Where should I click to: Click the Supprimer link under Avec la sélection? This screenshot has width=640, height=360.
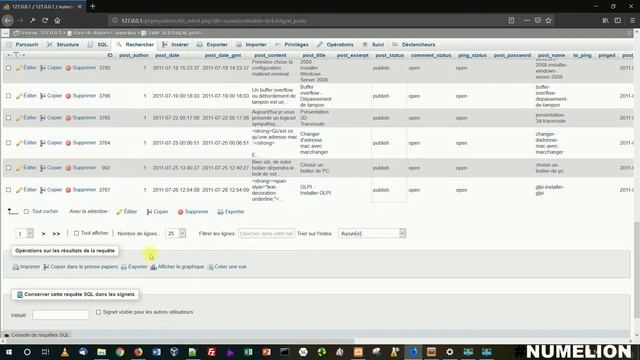point(193,212)
